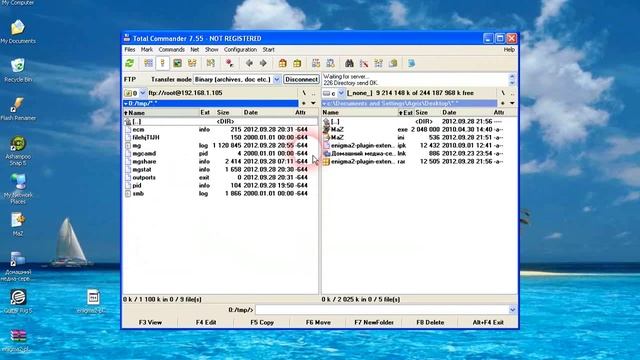Screen dimensions: 640x360
Task: Click the F7 NewFolder button
Action: tap(374, 322)
